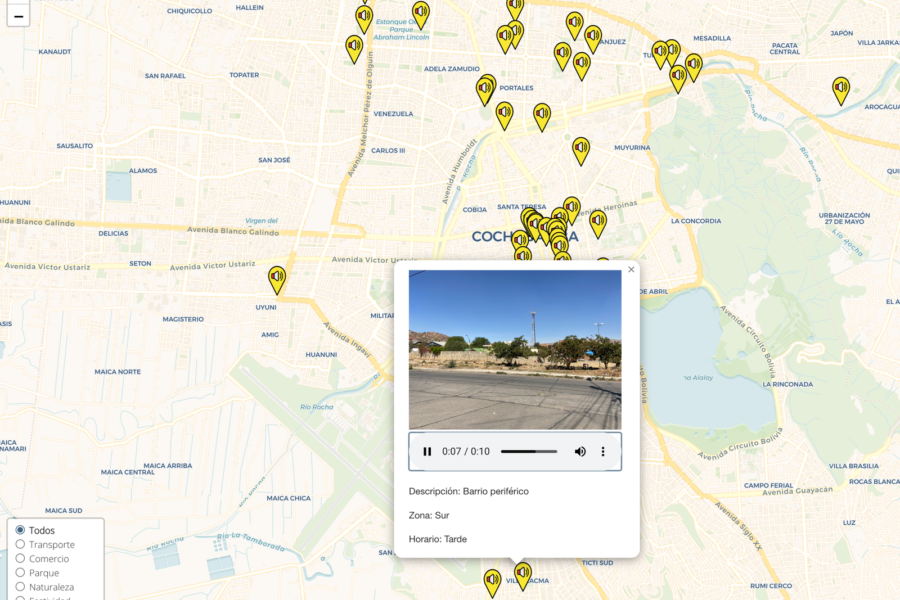Screen dimensions: 900x600
Task: Open sound marker west of Muyurina
Action: coord(581,150)
